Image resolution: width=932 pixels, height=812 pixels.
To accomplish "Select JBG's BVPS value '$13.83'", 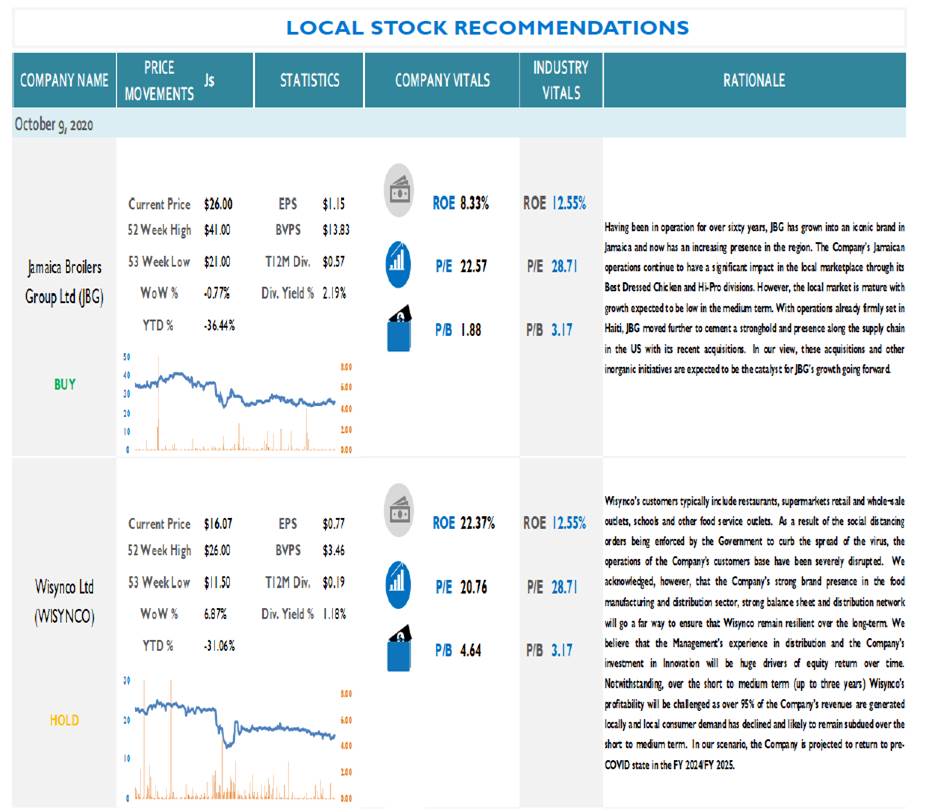I will coord(336,230).
